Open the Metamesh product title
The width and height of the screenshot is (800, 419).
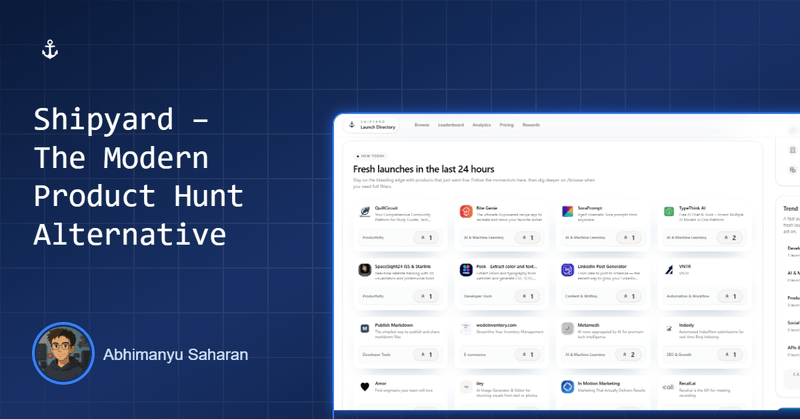[x=588, y=325]
